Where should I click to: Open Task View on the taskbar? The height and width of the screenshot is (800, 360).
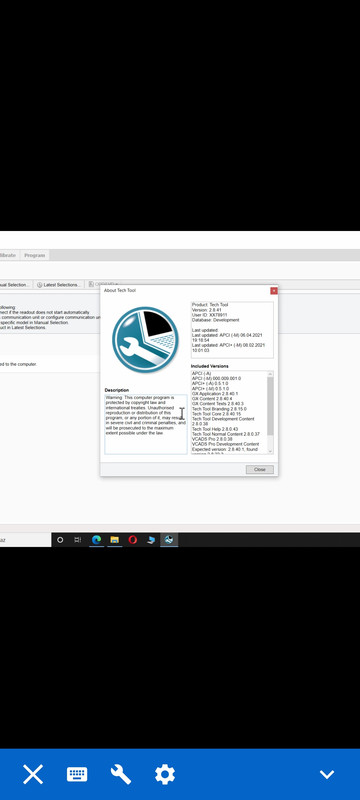78,539
